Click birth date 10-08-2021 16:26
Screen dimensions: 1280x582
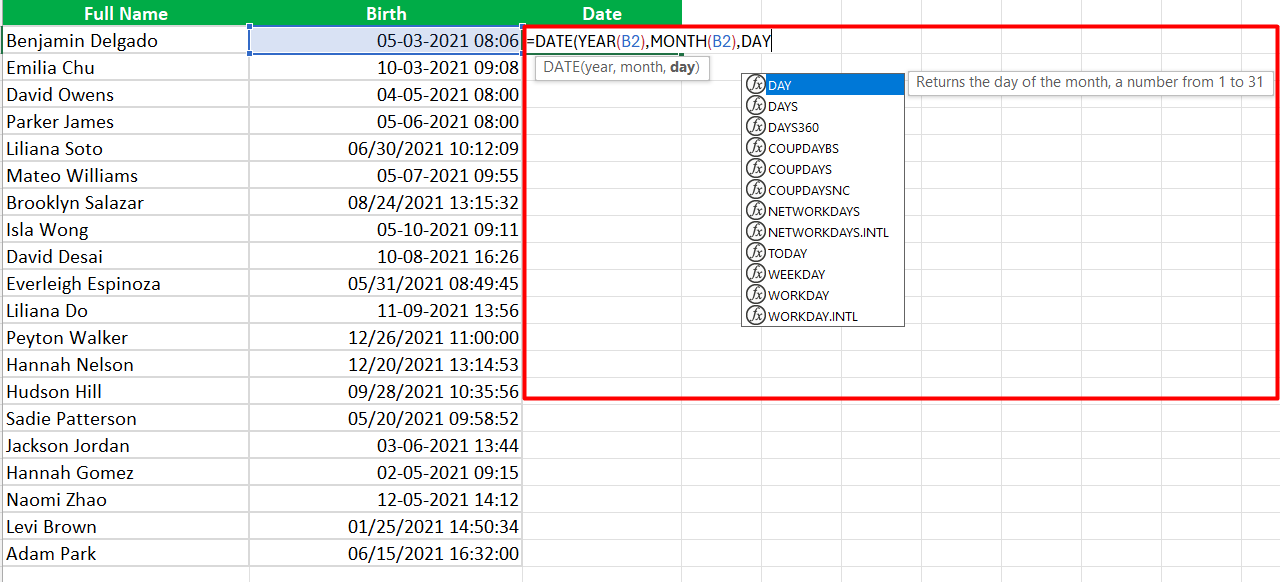point(386,257)
